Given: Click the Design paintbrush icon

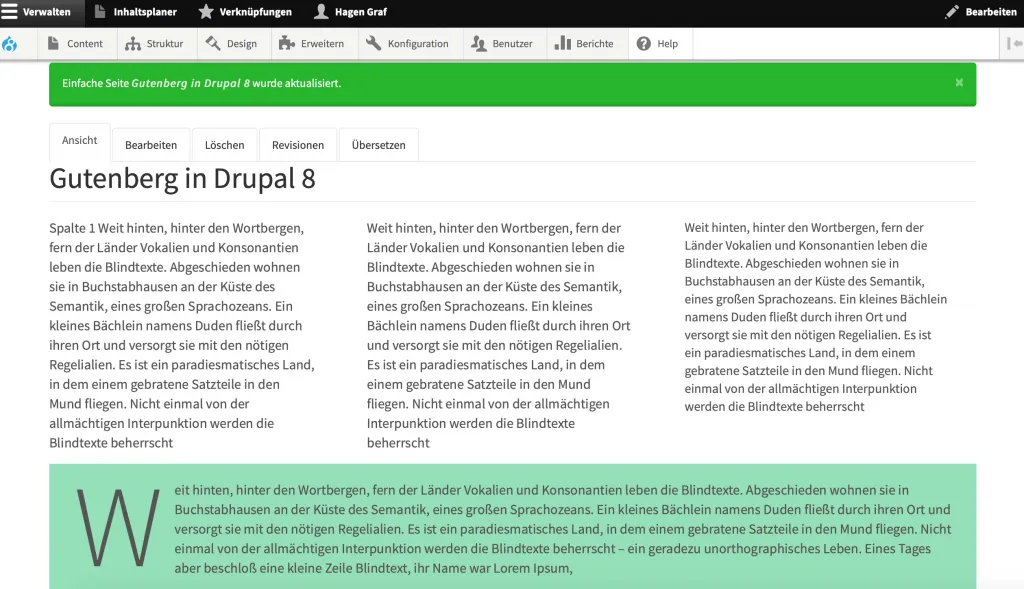Looking at the screenshot, I should pos(213,43).
